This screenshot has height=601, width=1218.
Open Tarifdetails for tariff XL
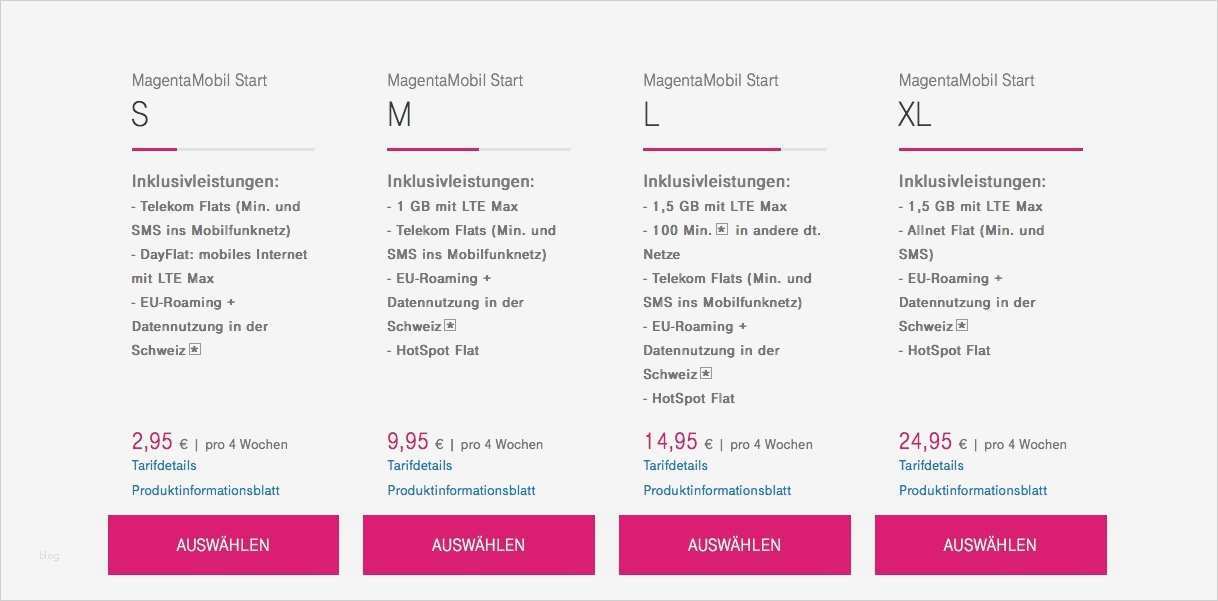931,465
